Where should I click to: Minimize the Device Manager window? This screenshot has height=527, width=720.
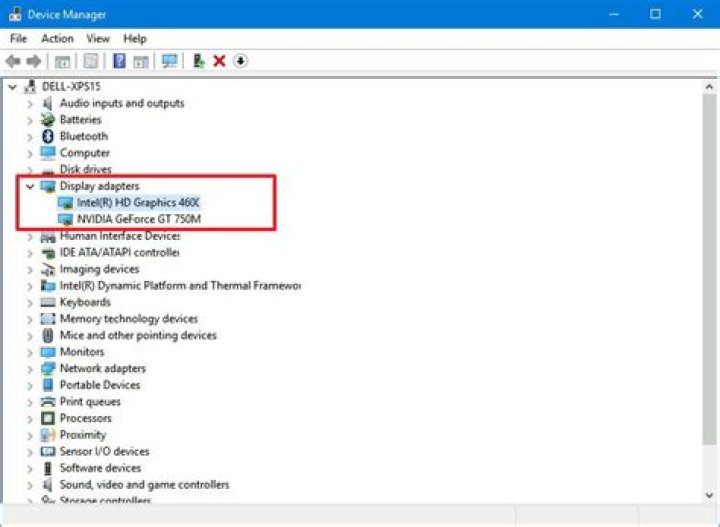tap(614, 14)
